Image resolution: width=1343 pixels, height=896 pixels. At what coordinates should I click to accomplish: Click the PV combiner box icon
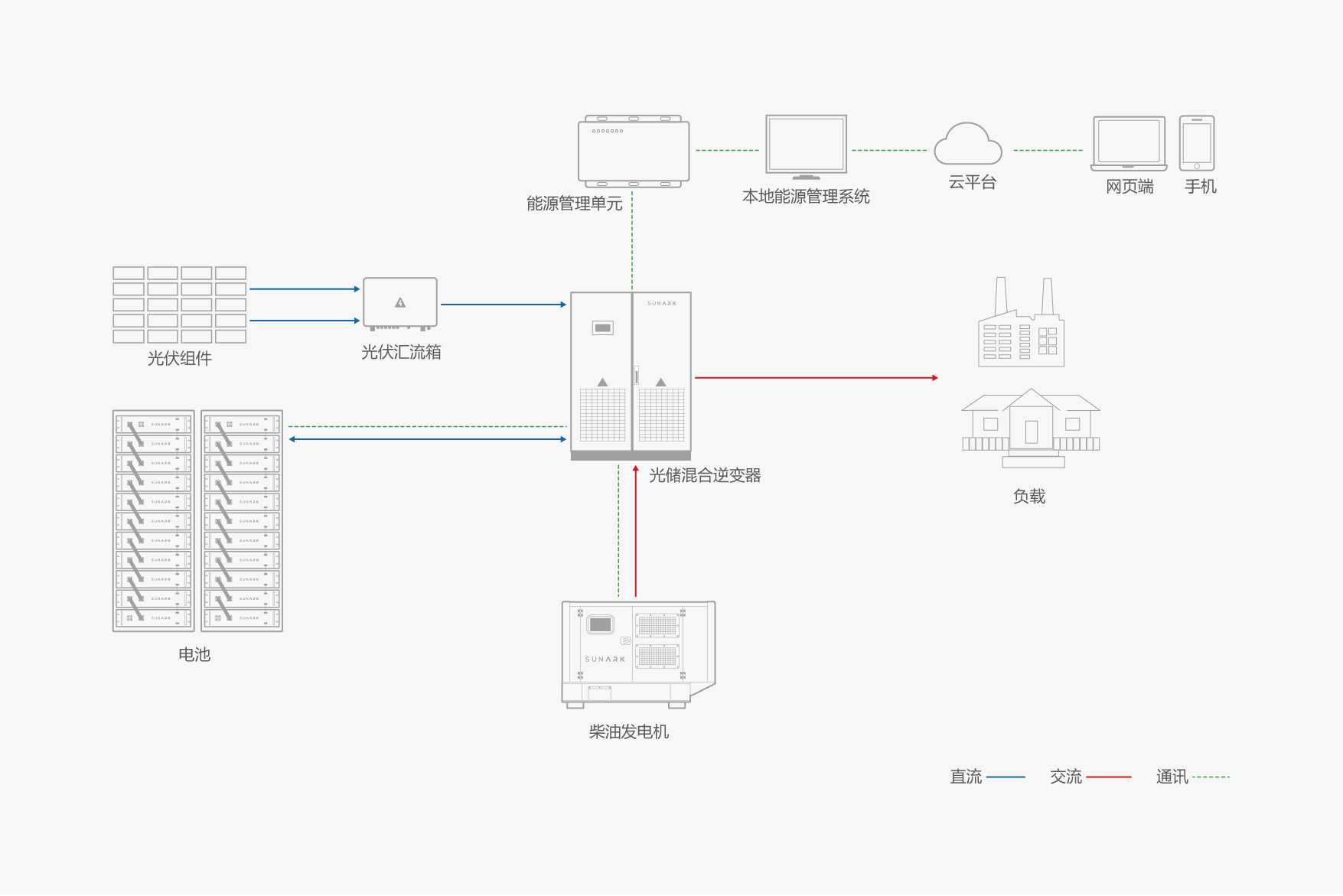[400, 304]
